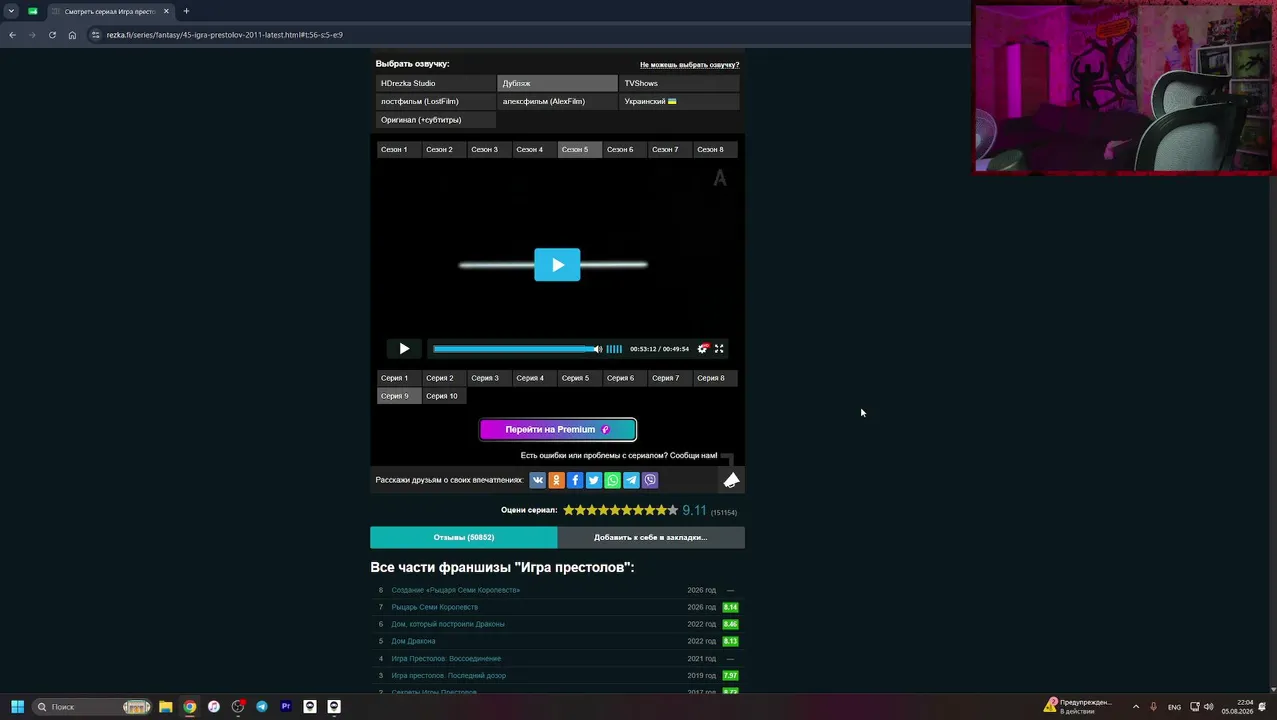
Task: Rate the series using stars
Action: click(620, 510)
